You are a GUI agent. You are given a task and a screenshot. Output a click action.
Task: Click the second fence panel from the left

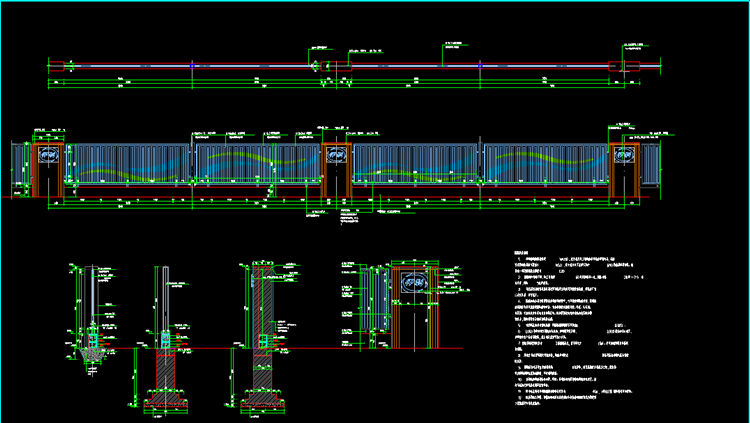[x=257, y=163]
